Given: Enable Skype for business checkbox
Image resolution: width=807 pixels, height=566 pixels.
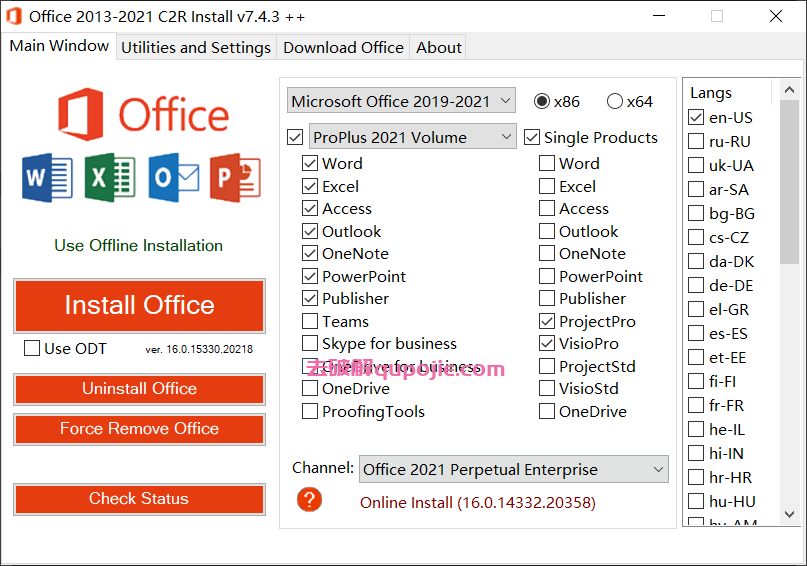Looking at the screenshot, I should click(x=310, y=343).
